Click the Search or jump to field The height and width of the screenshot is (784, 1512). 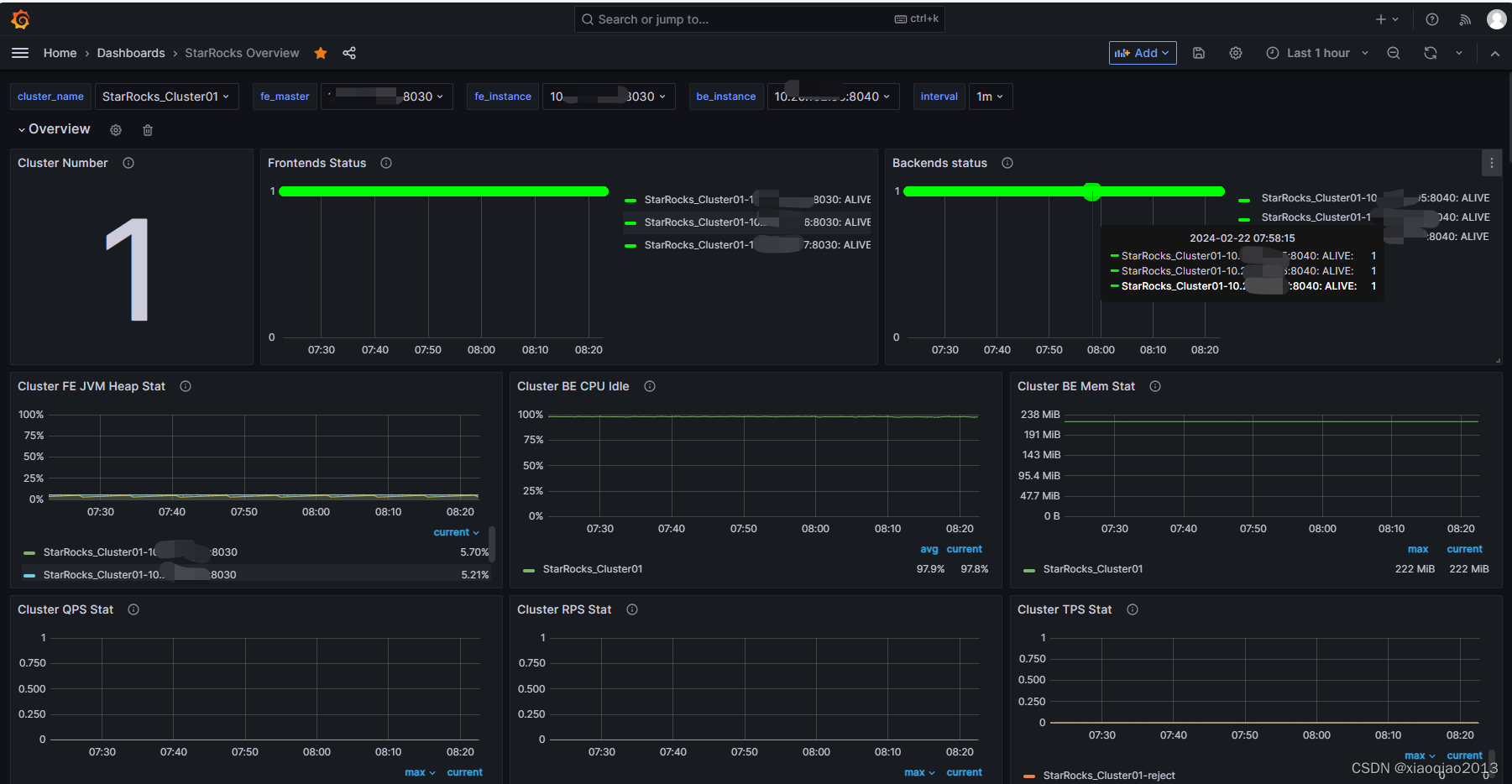tap(760, 19)
